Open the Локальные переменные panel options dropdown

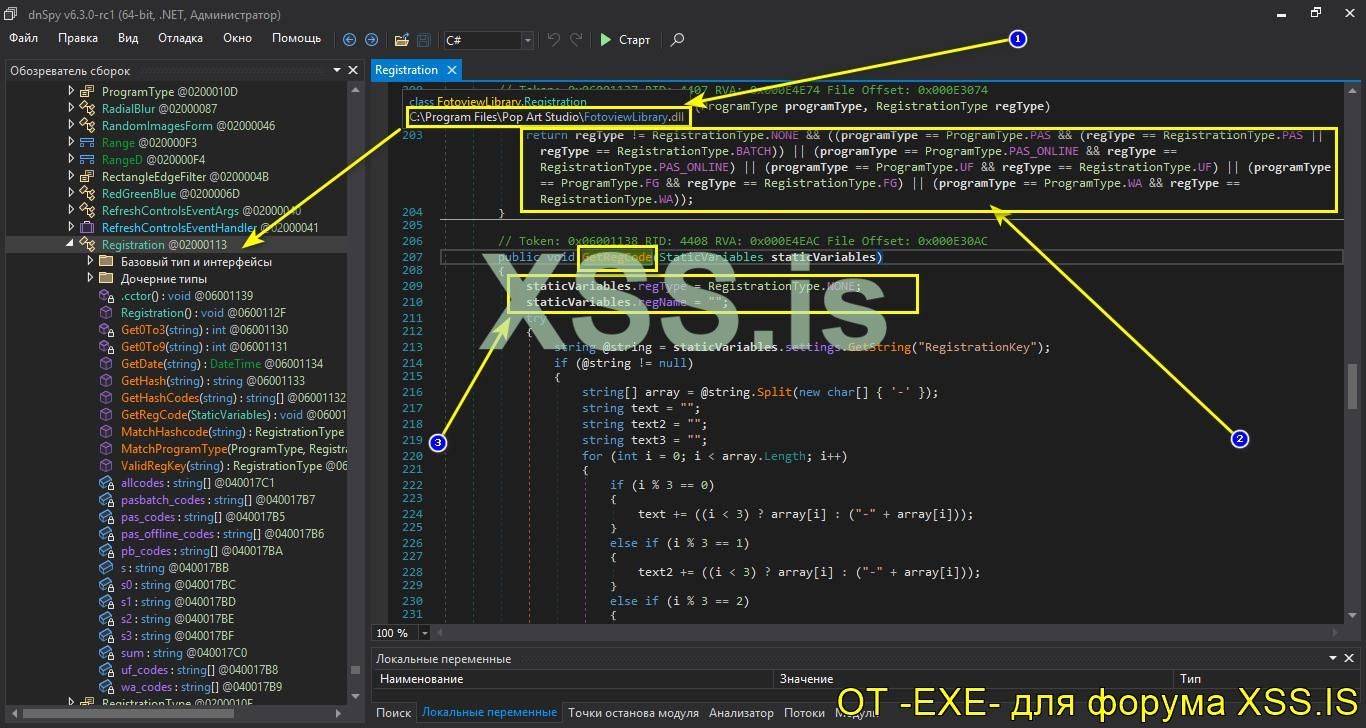tap(1334, 659)
